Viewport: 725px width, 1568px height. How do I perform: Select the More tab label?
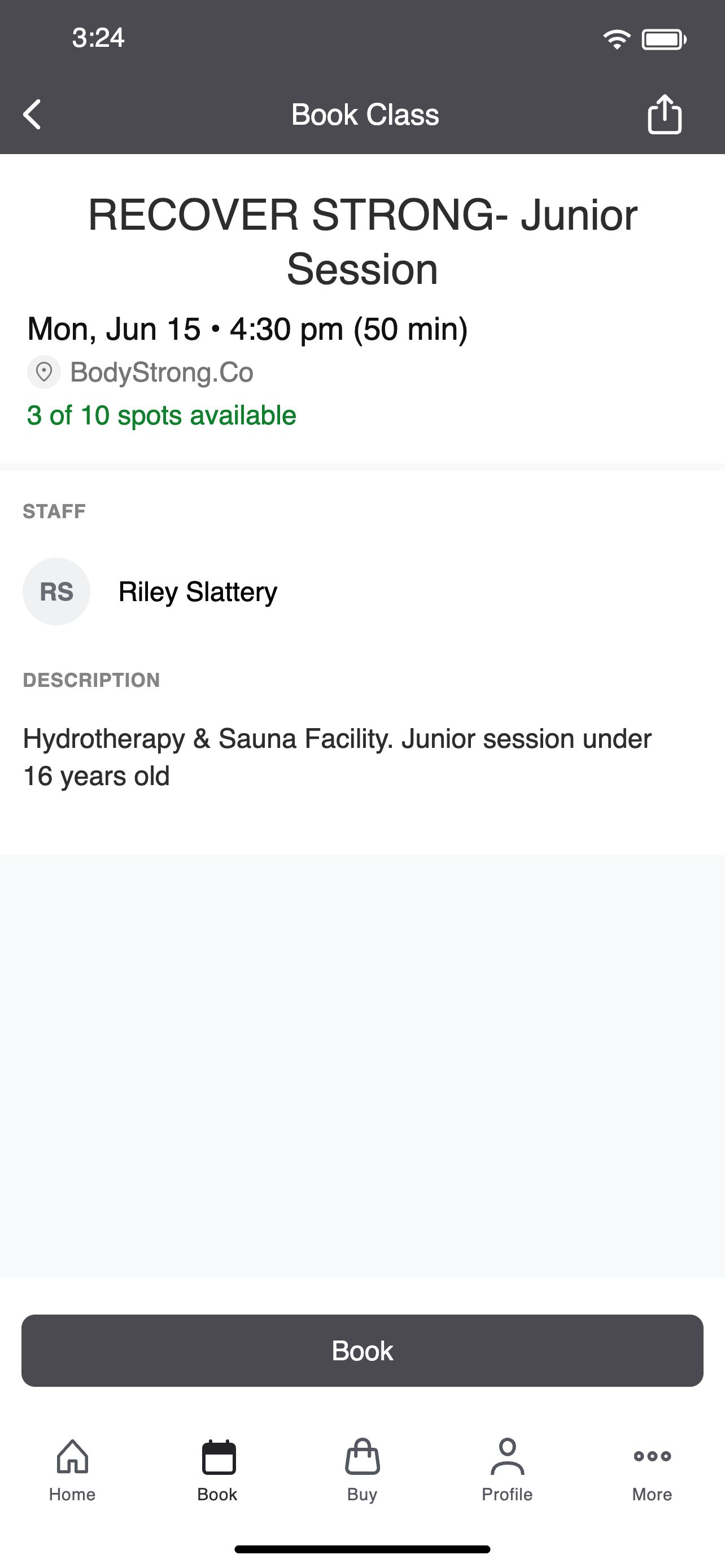click(652, 1495)
